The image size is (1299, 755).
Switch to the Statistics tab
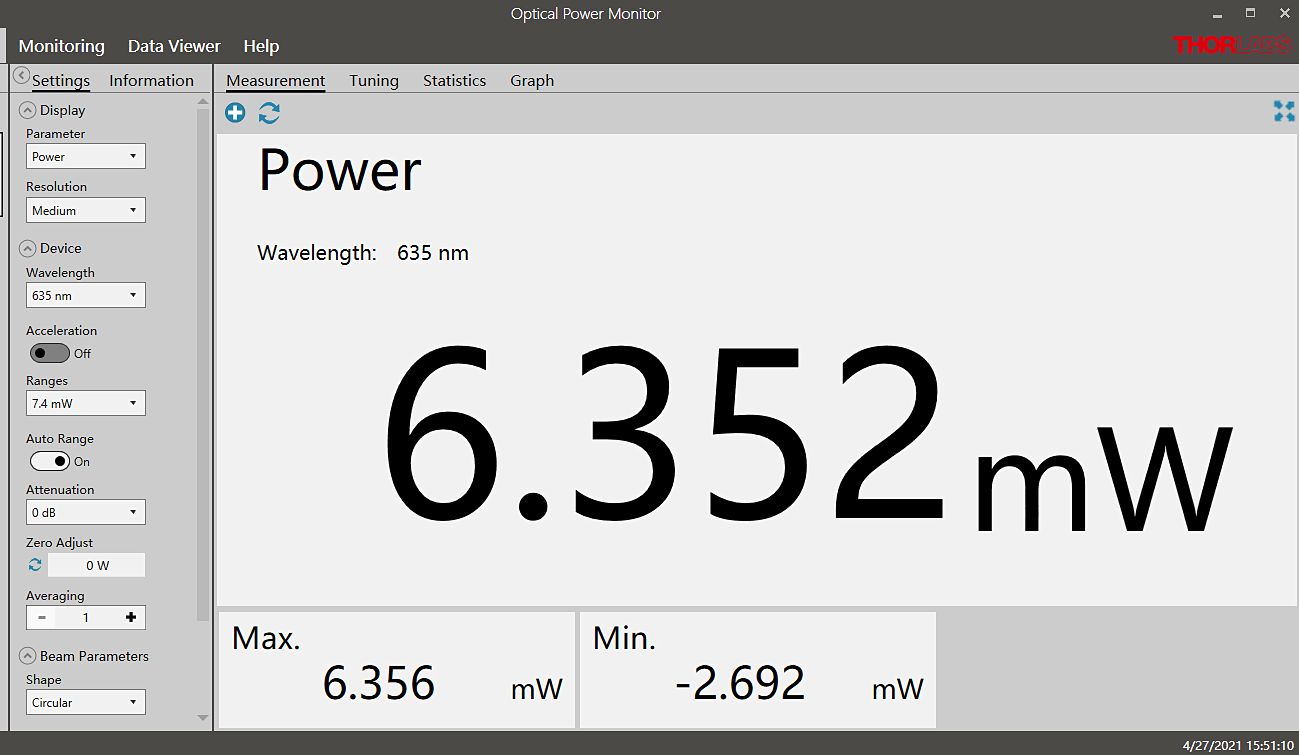[x=454, y=81]
